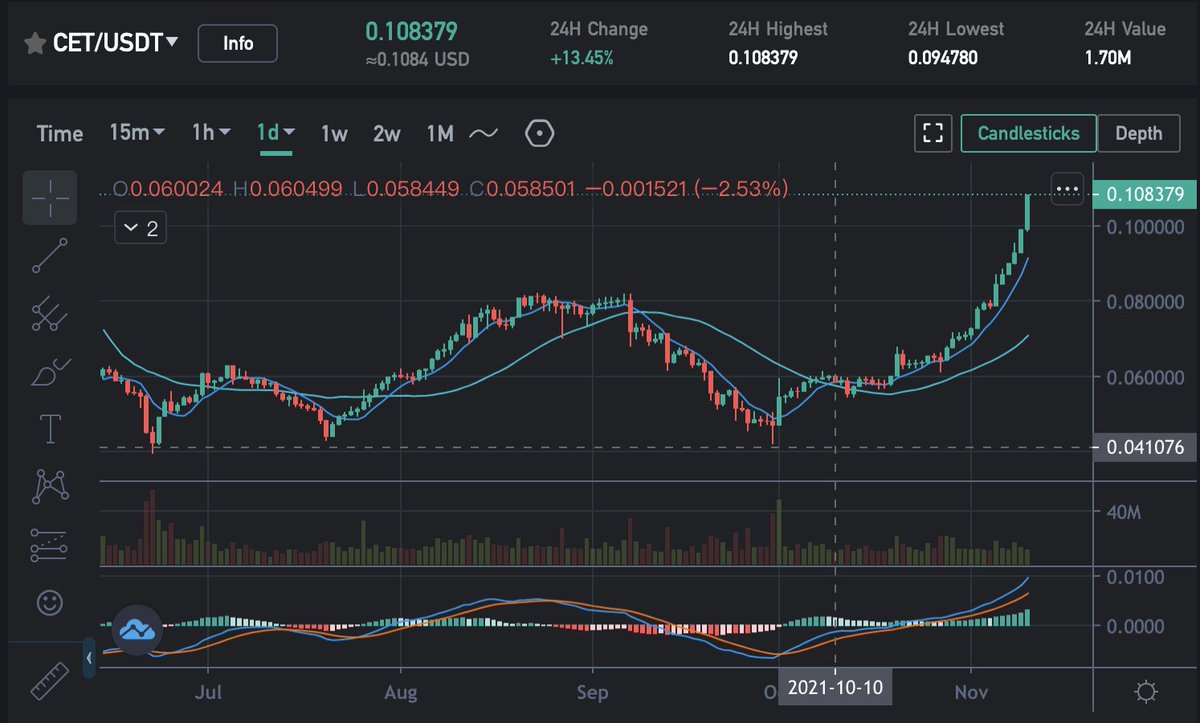Screen dimensions: 1200x723
Task: Switch to the 1M interval
Action: 440,133
